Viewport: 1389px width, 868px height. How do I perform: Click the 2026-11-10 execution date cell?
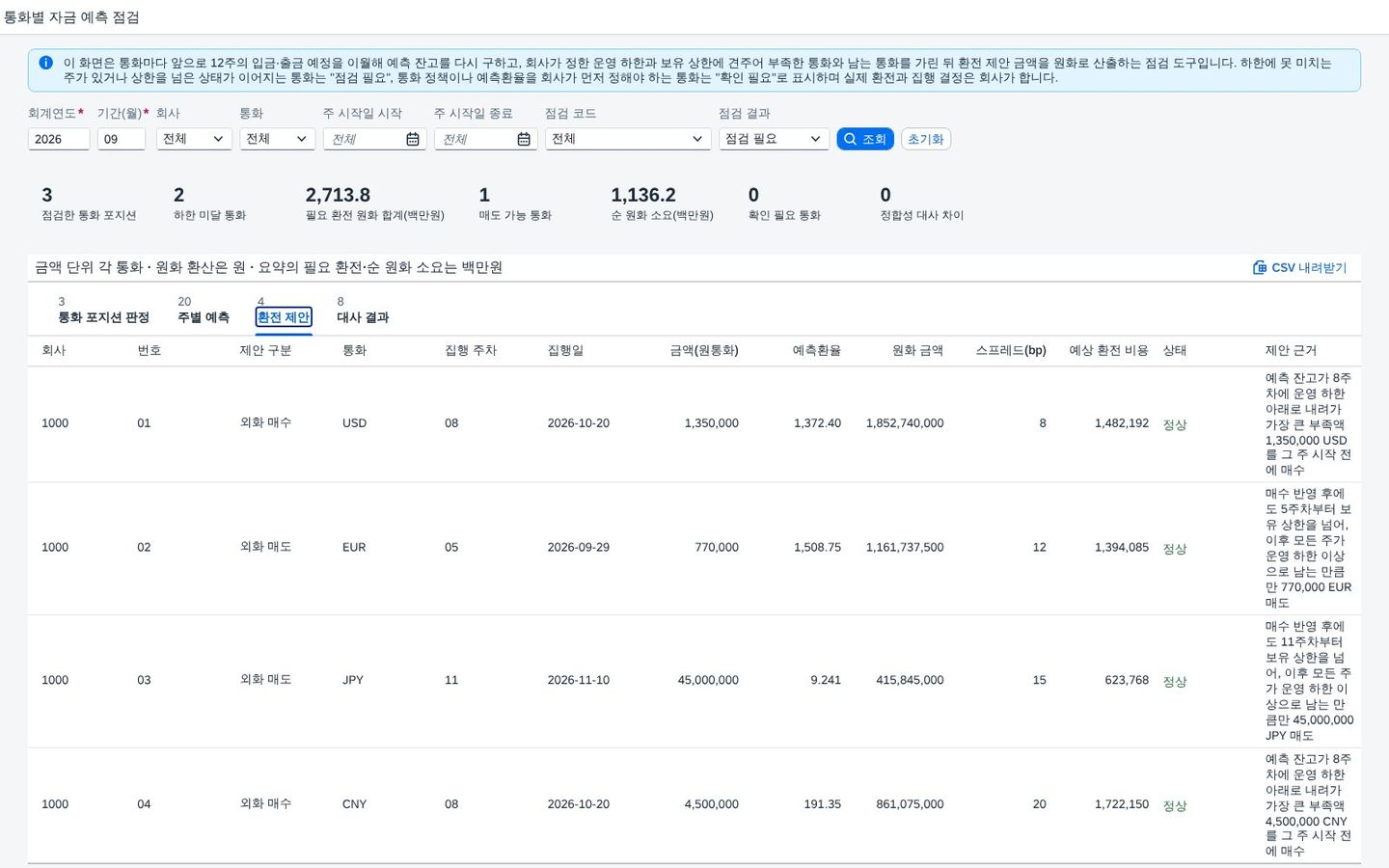tap(578, 680)
